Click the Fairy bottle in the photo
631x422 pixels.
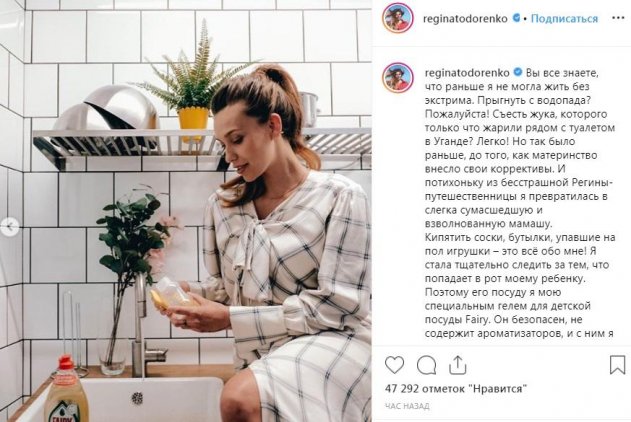(67, 391)
